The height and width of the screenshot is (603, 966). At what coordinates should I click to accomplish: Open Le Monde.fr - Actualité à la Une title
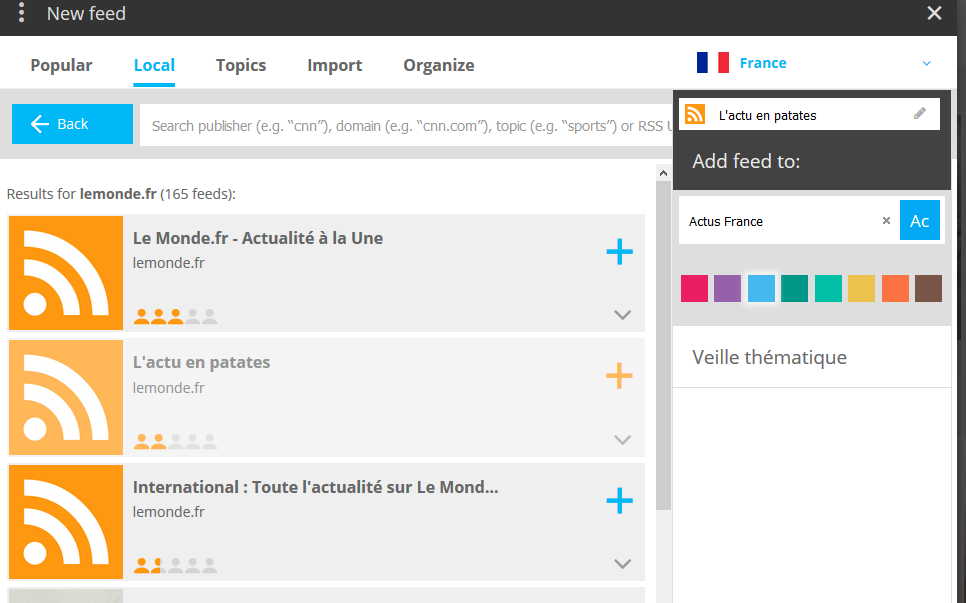[x=258, y=238]
